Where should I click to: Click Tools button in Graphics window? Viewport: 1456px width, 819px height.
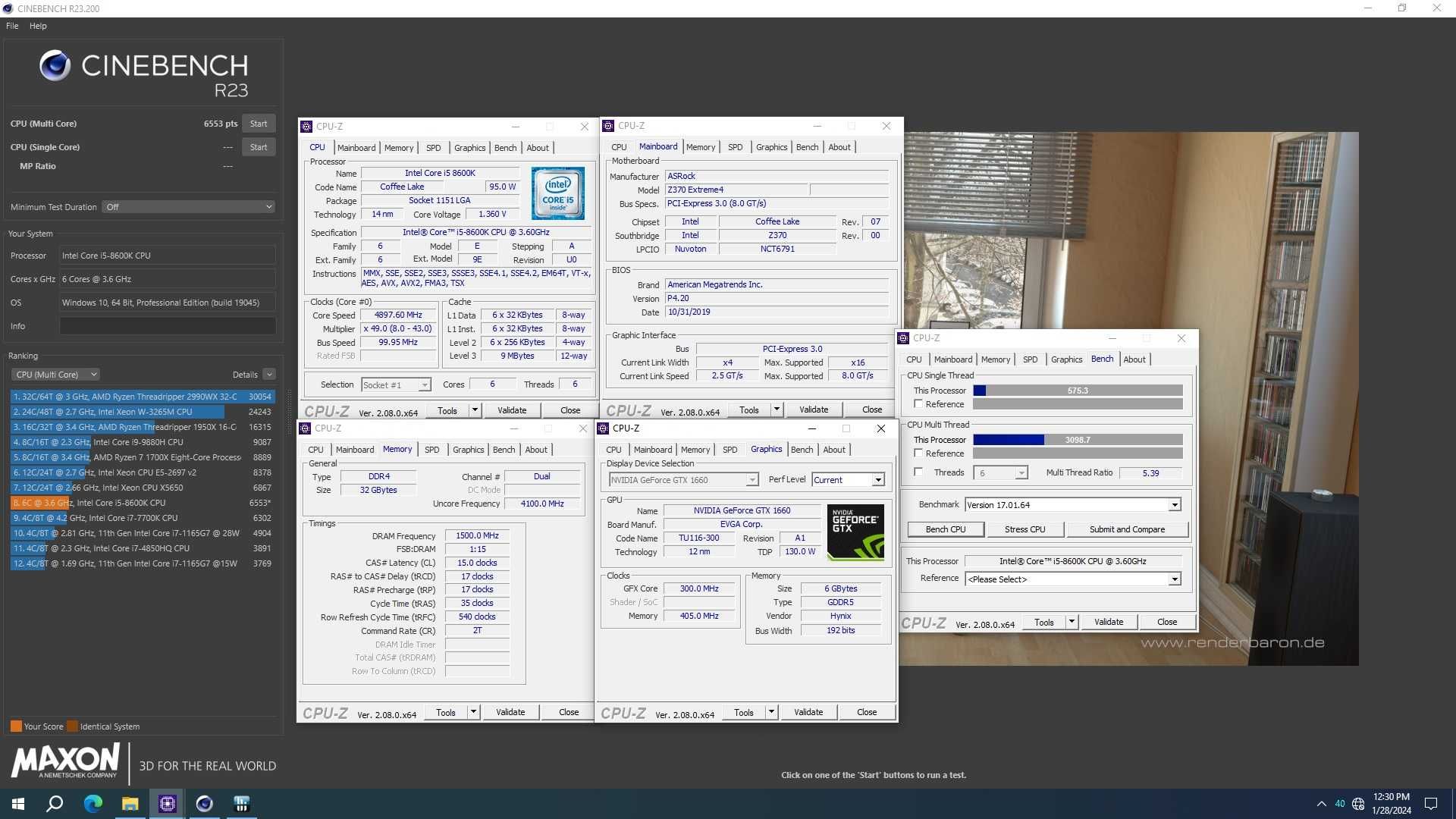743,712
